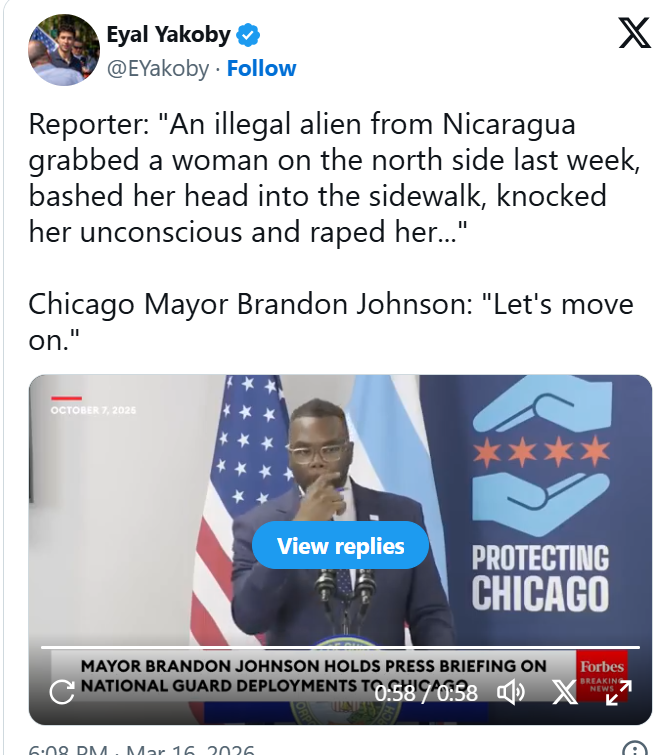Click the October 7, 2025 date overlay
This screenshot has width=669, height=755.
pos(93,410)
